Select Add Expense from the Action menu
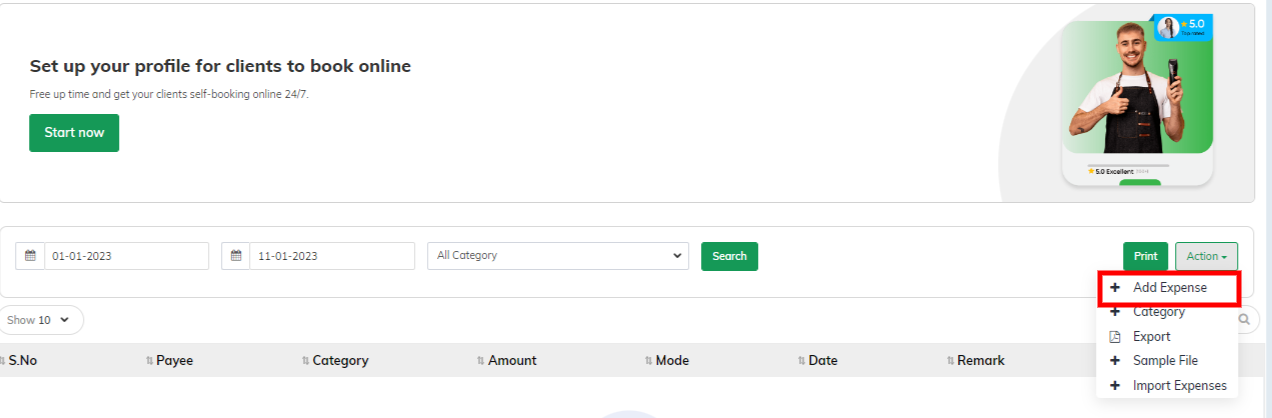The image size is (1272, 418). coord(1169,288)
